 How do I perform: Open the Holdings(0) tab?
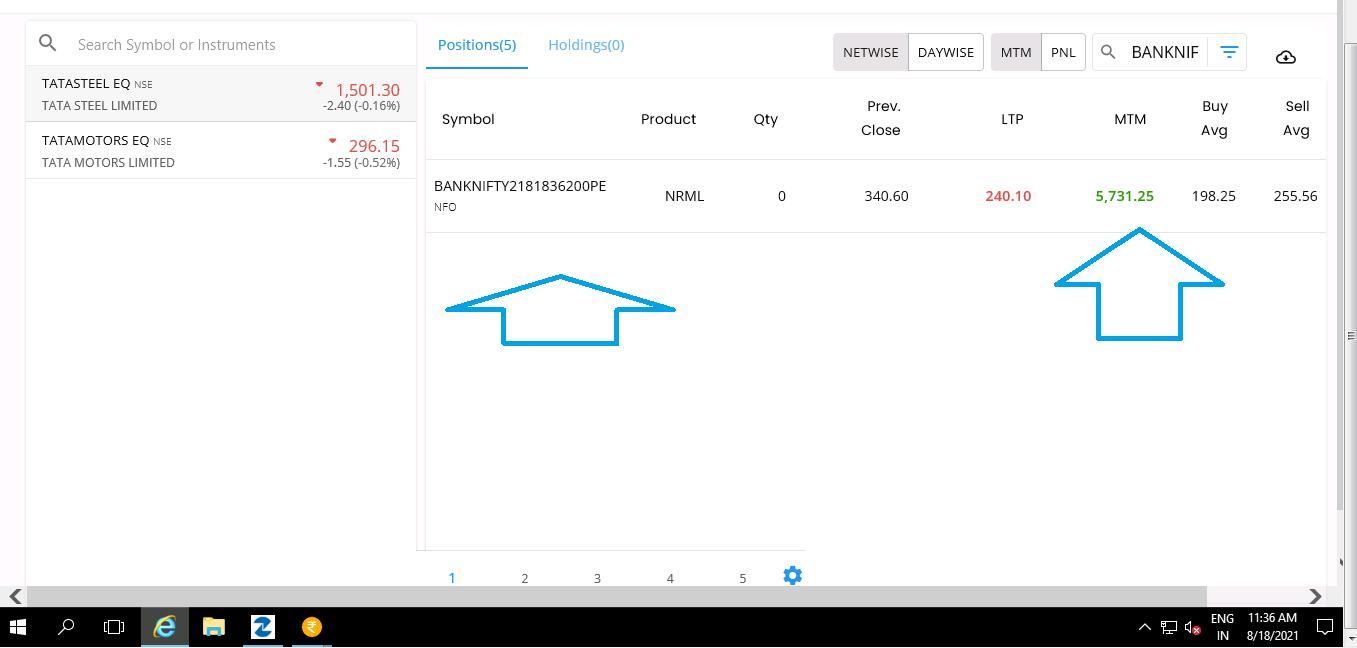tap(586, 45)
